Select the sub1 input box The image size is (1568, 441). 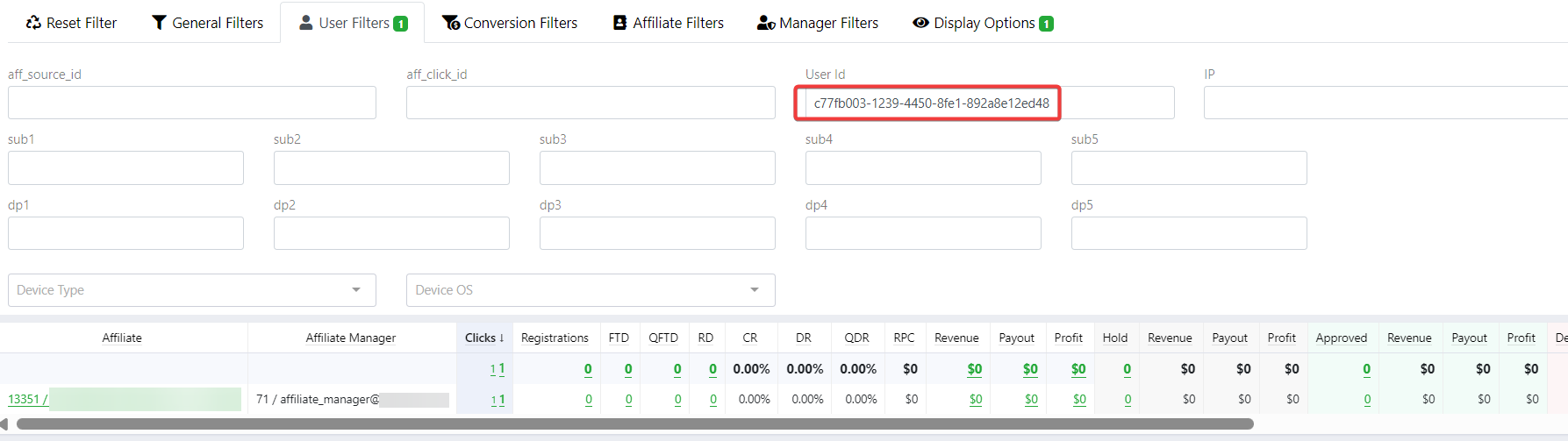click(x=125, y=168)
